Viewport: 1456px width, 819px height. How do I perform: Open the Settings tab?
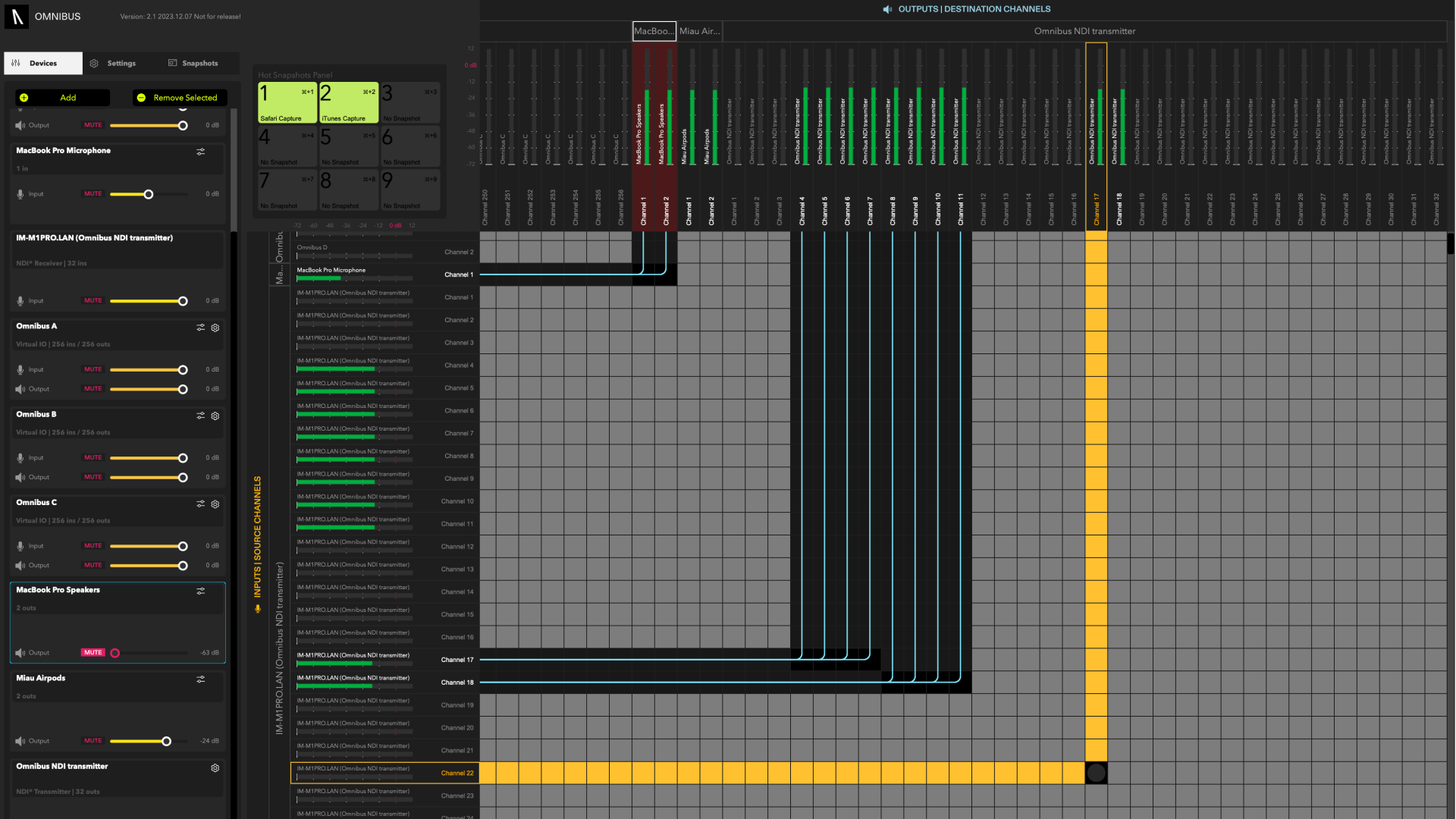[113, 64]
